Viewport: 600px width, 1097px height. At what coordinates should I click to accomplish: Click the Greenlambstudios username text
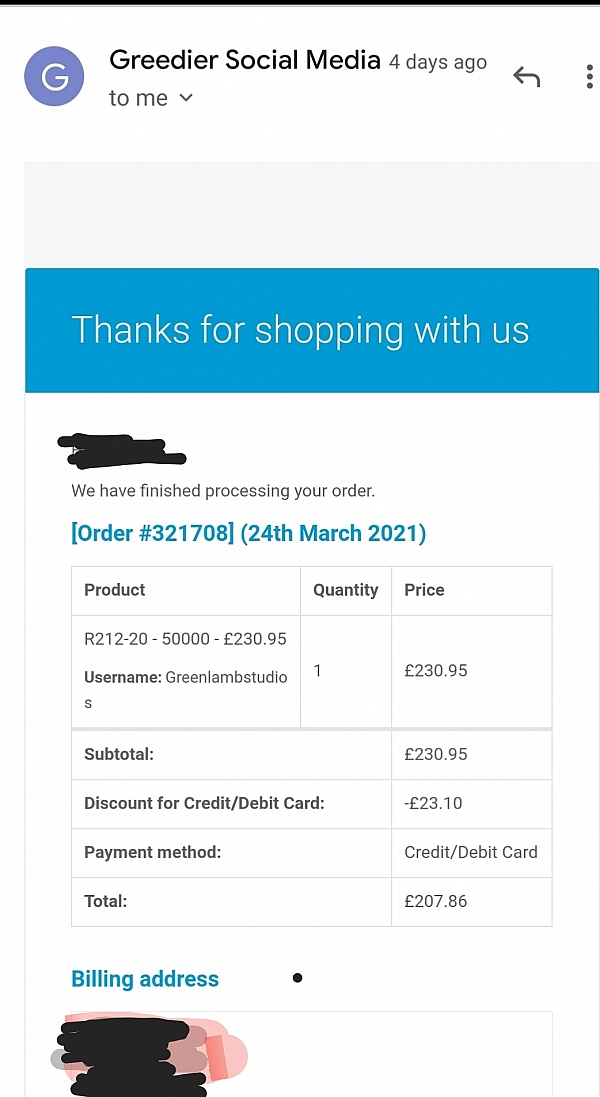click(x=224, y=678)
